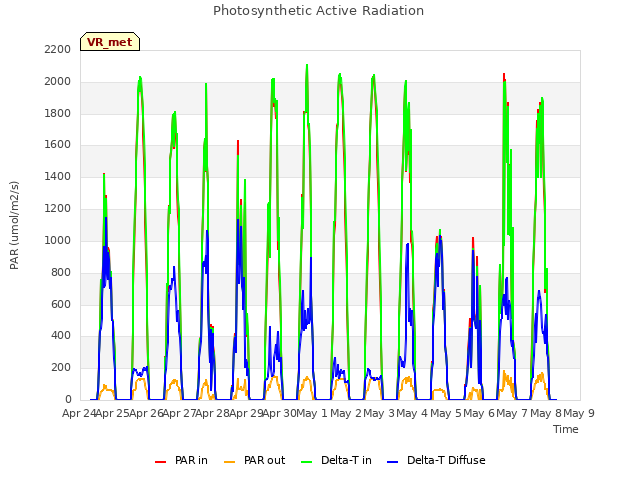The image size is (640, 480).
Task: Toggle the Delta-T Diffuse legend entry
Action: pos(436,460)
